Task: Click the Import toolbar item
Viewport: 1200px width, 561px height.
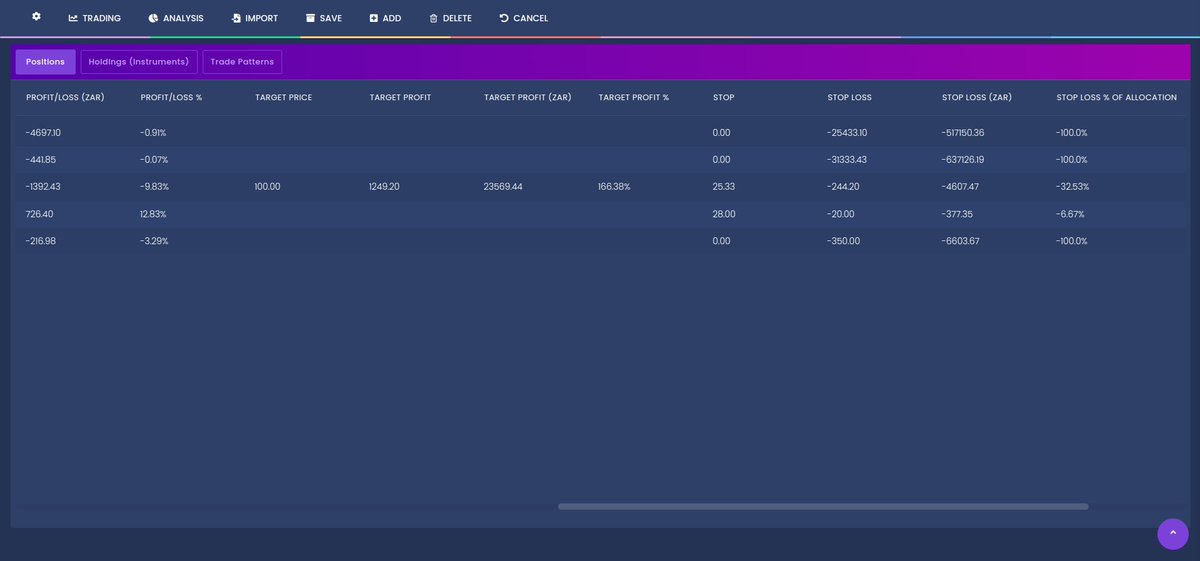Action: pyautogui.click(x=254, y=18)
